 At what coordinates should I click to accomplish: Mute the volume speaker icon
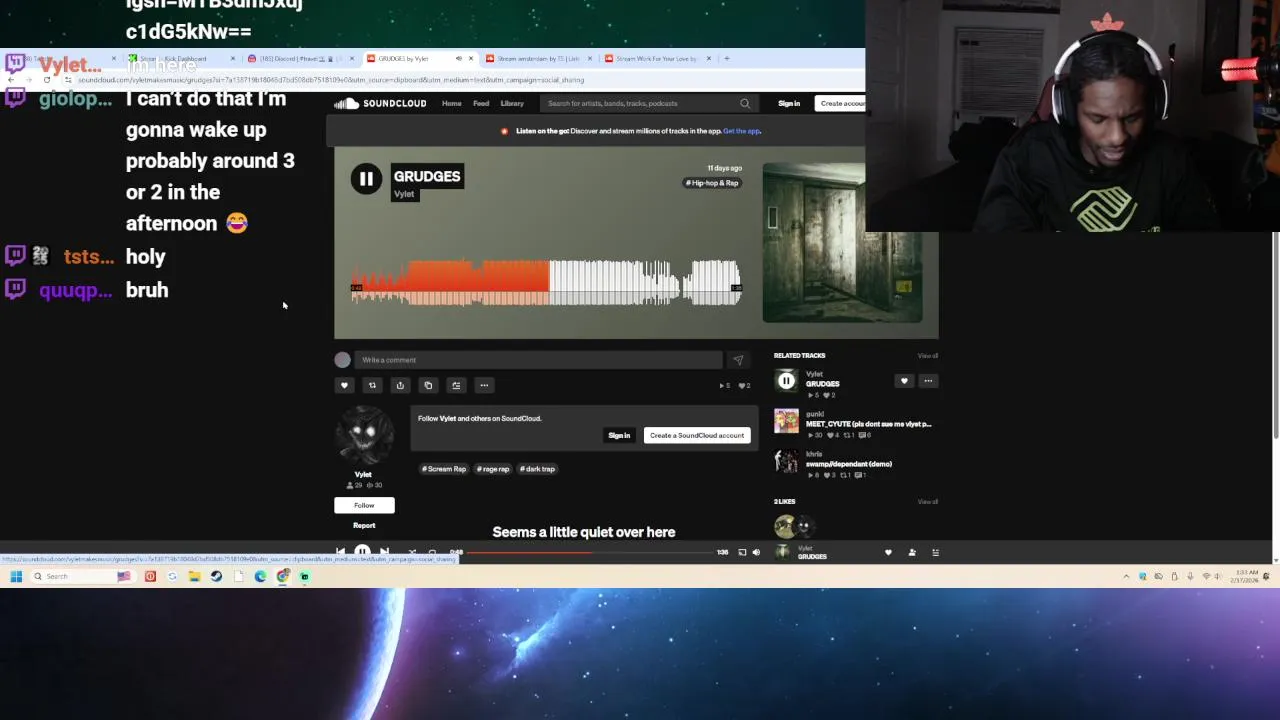coord(756,552)
